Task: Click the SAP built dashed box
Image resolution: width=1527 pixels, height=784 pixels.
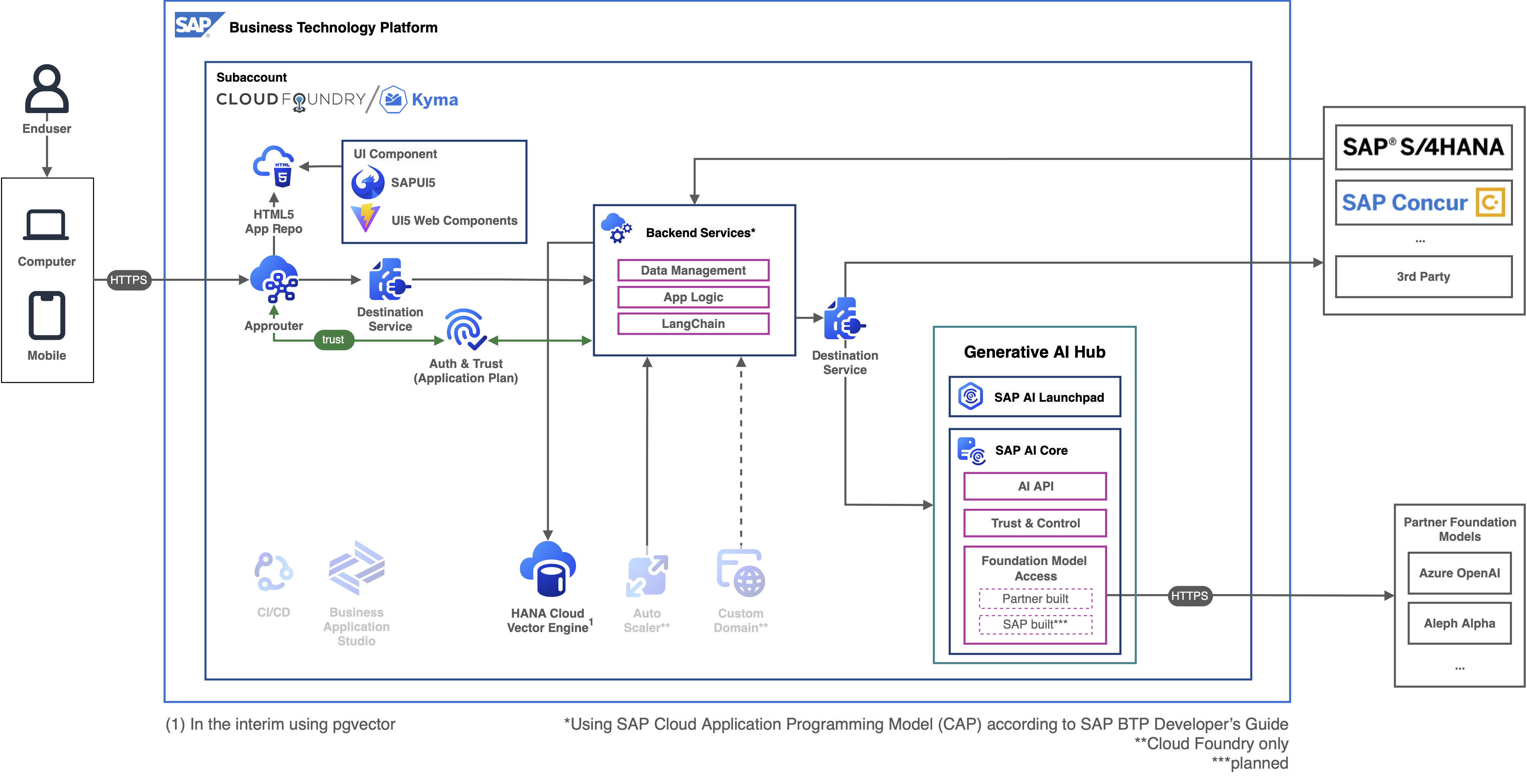Action: click(x=1035, y=624)
